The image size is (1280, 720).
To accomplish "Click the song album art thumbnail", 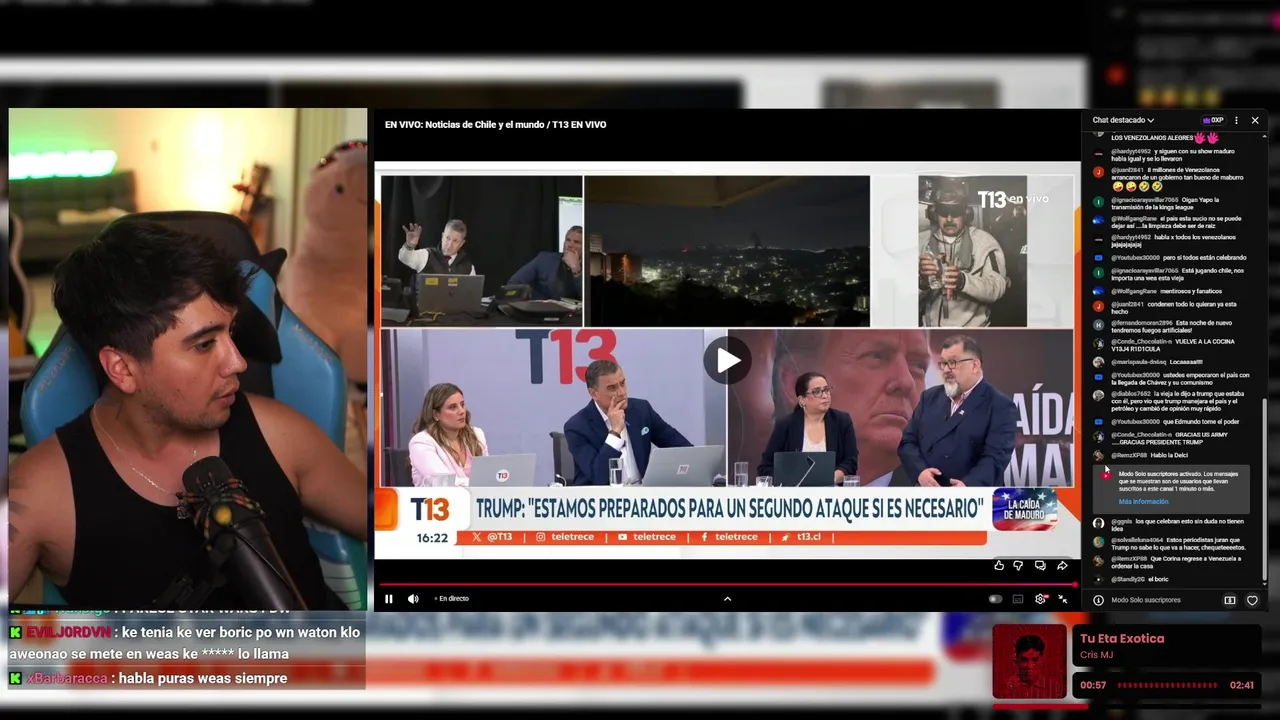I will pyautogui.click(x=1029, y=661).
